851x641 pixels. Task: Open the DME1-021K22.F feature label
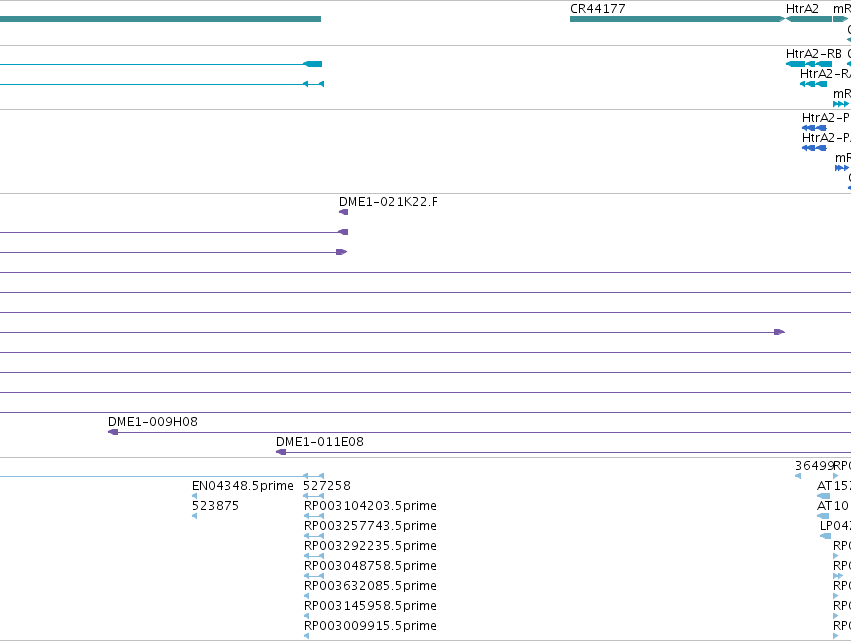click(388, 202)
